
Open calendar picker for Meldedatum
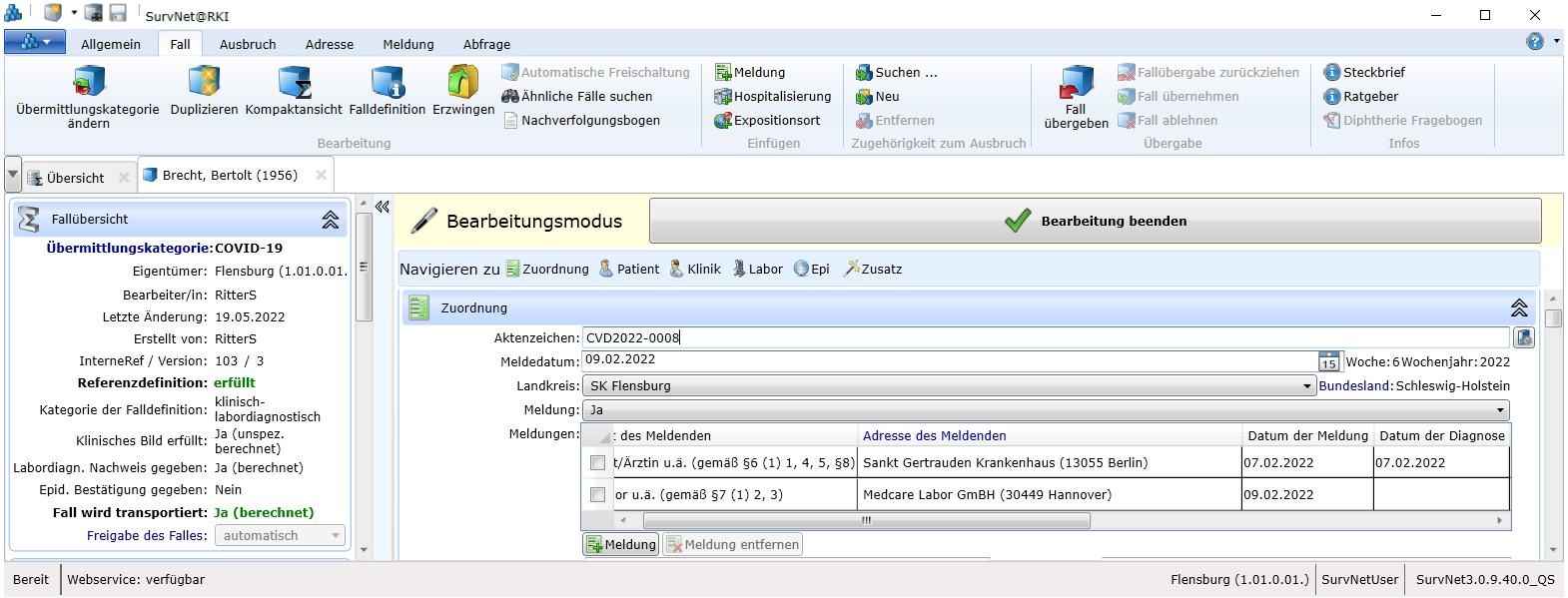1328,361
